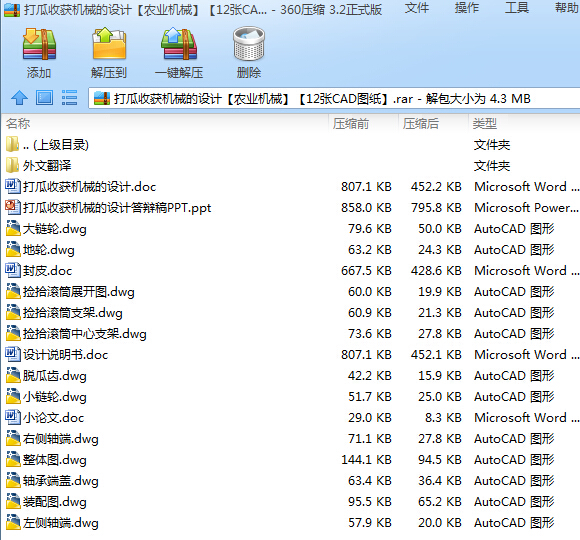Click the .. (上级目录) entry text
The width and height of the screenshot is (580, 540).
[56, 145]
